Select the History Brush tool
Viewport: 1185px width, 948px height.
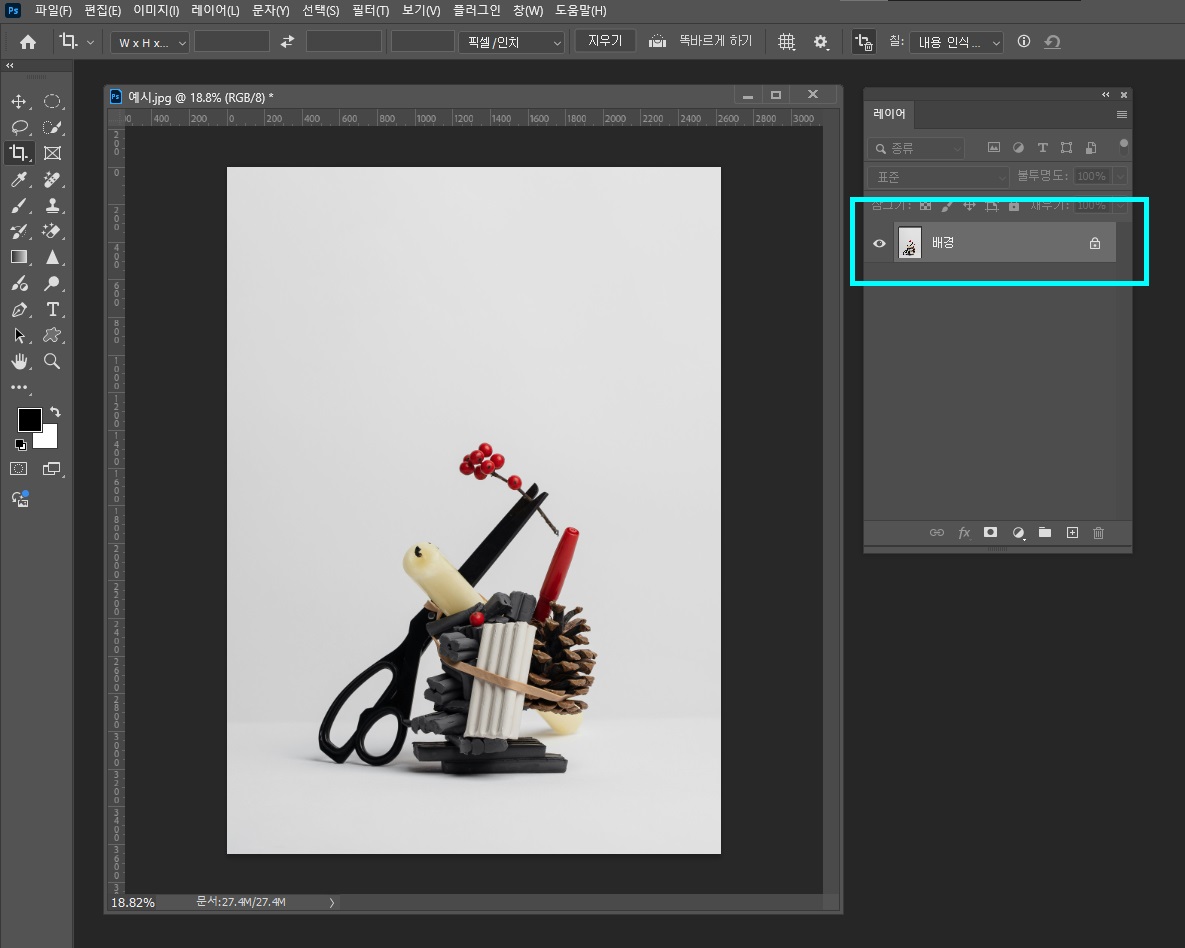19,231
